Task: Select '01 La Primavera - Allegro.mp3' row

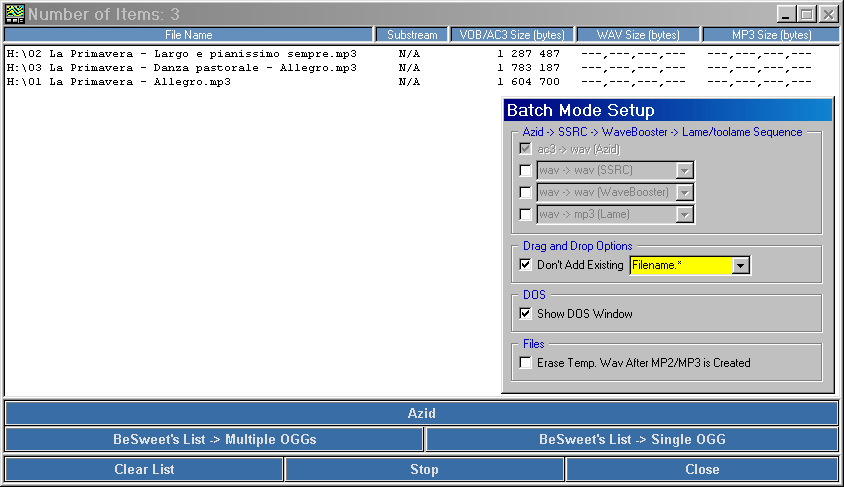Action: point(118,82)
